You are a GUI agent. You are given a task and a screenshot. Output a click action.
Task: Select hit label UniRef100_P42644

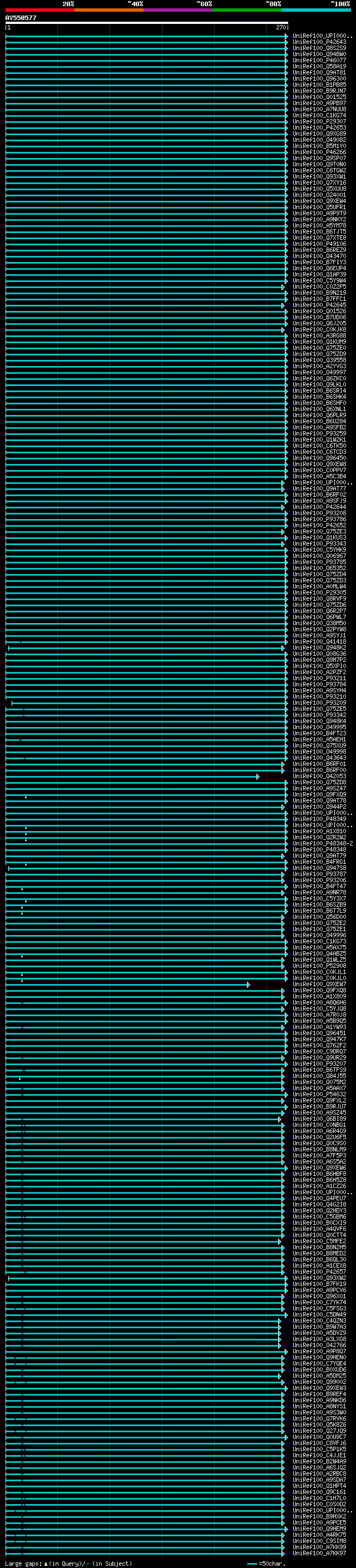[x=319, y=506]
